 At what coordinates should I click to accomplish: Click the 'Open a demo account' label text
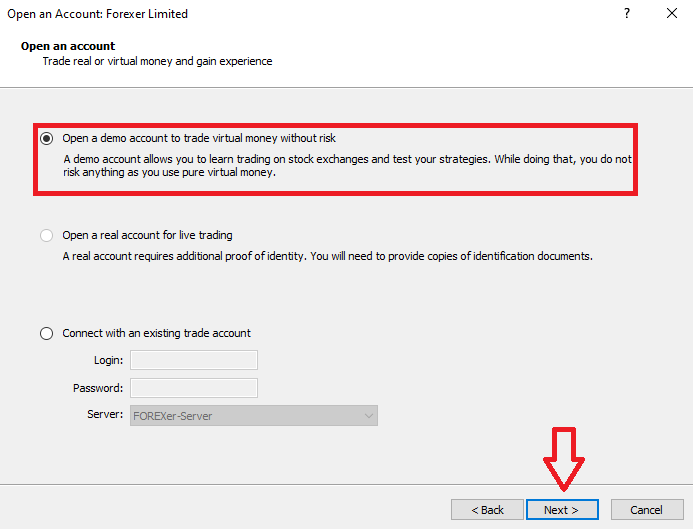pos(206,138)
